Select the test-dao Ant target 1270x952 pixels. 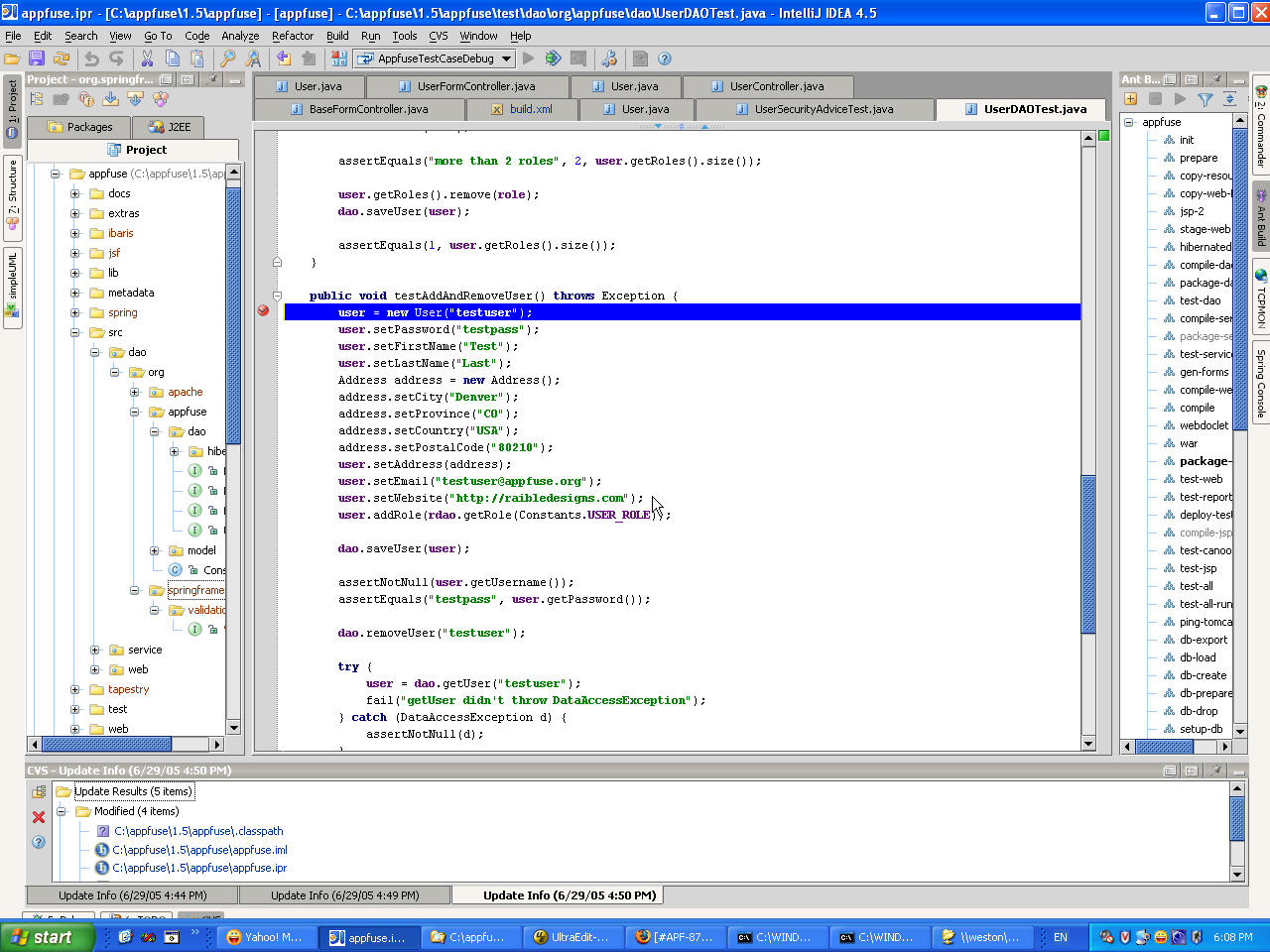tap(1200, 300)
